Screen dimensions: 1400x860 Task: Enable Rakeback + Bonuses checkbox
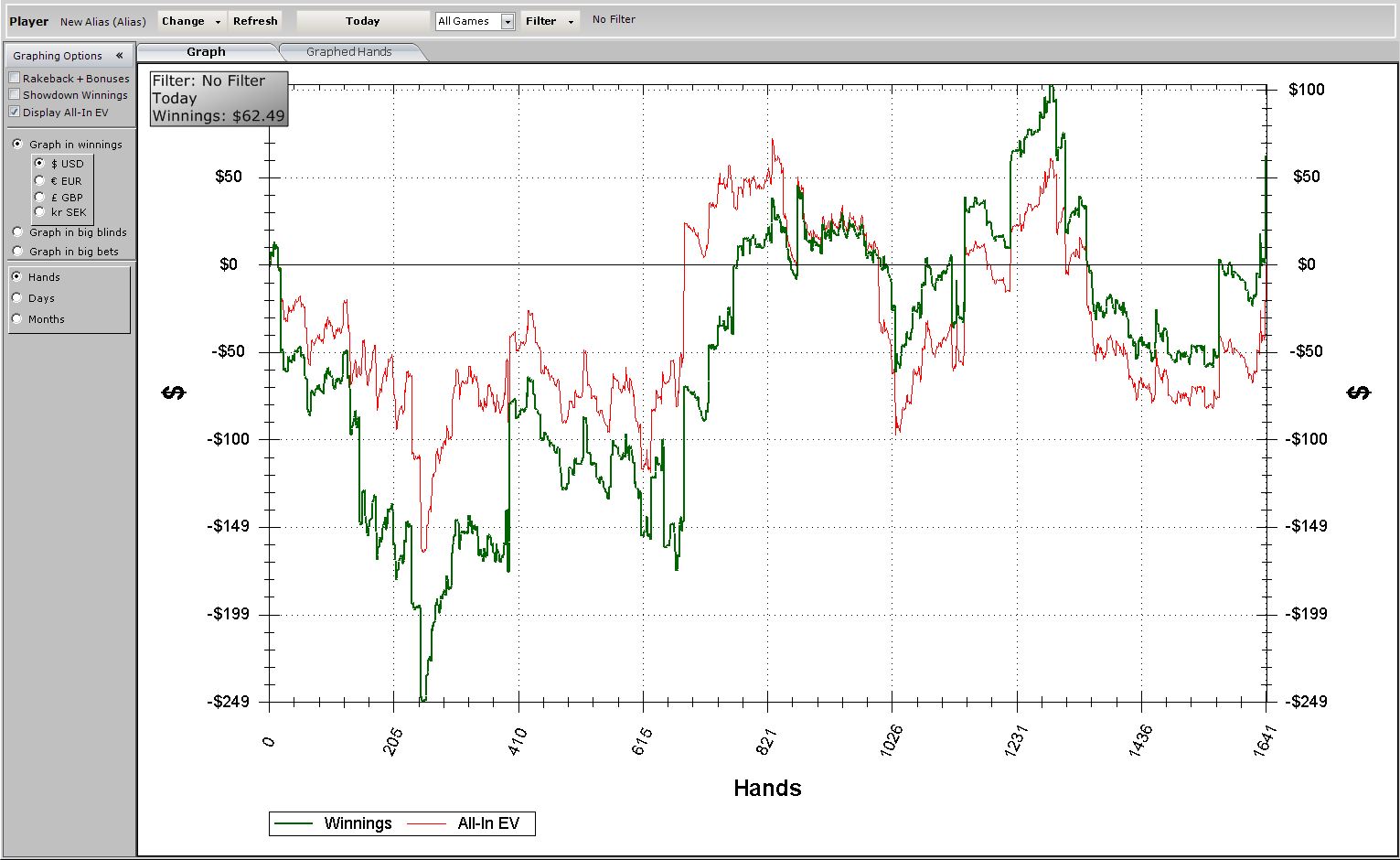coord(15,79)
